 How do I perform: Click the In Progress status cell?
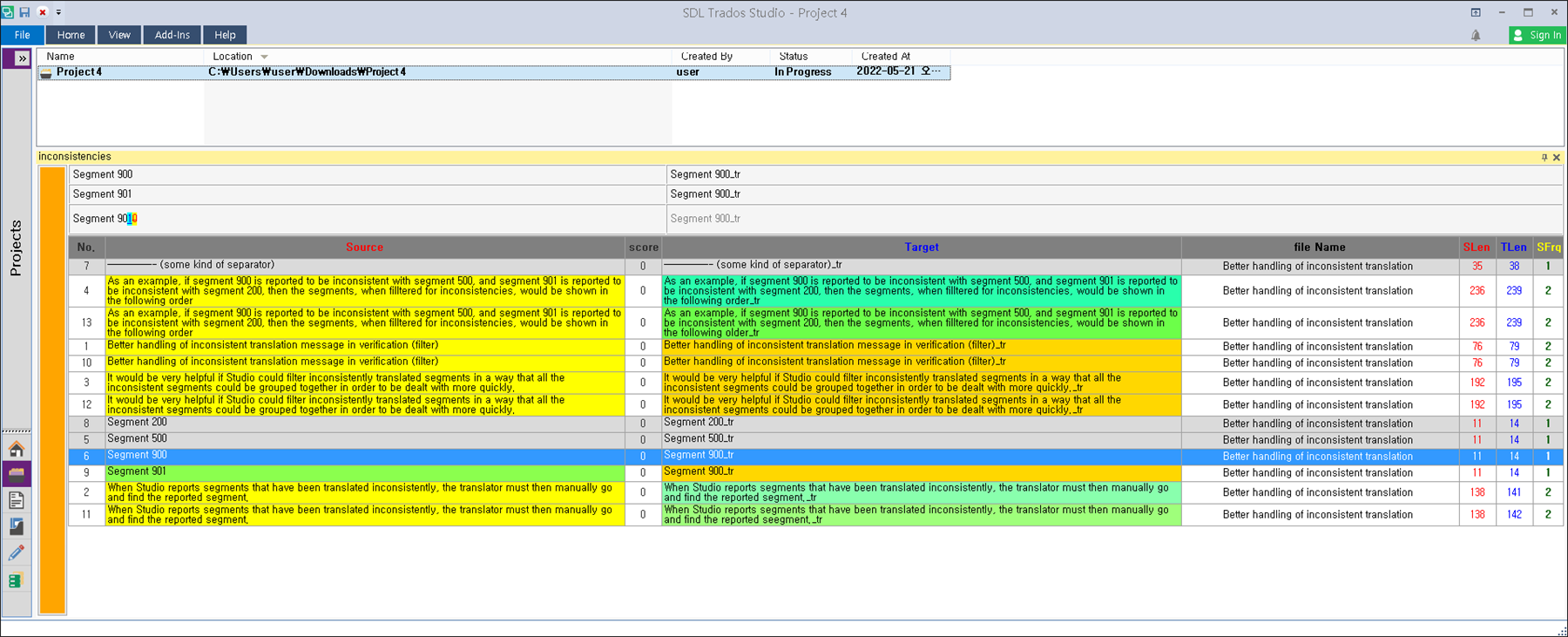802,72
